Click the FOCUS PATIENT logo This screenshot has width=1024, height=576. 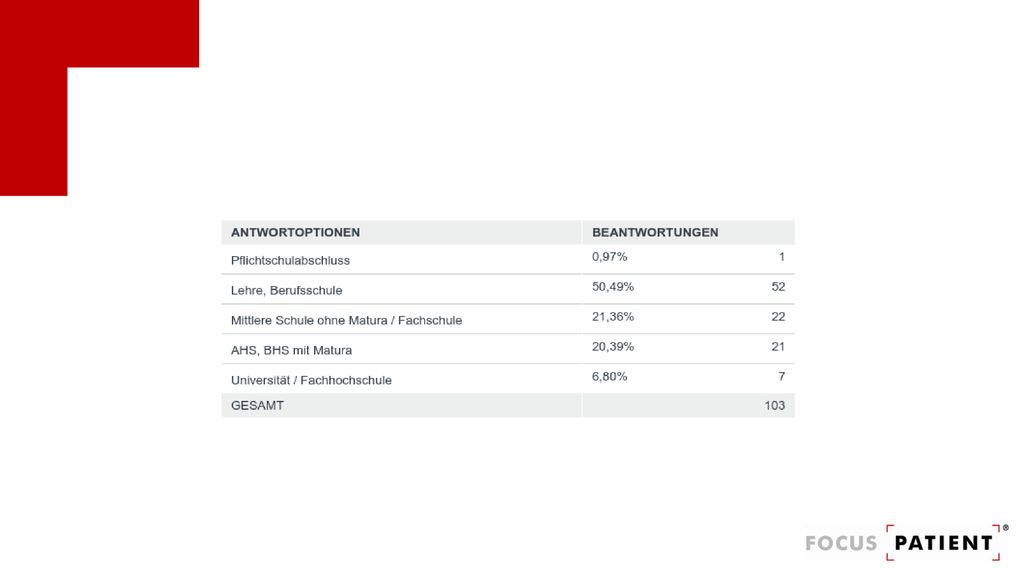click(906, 542)
